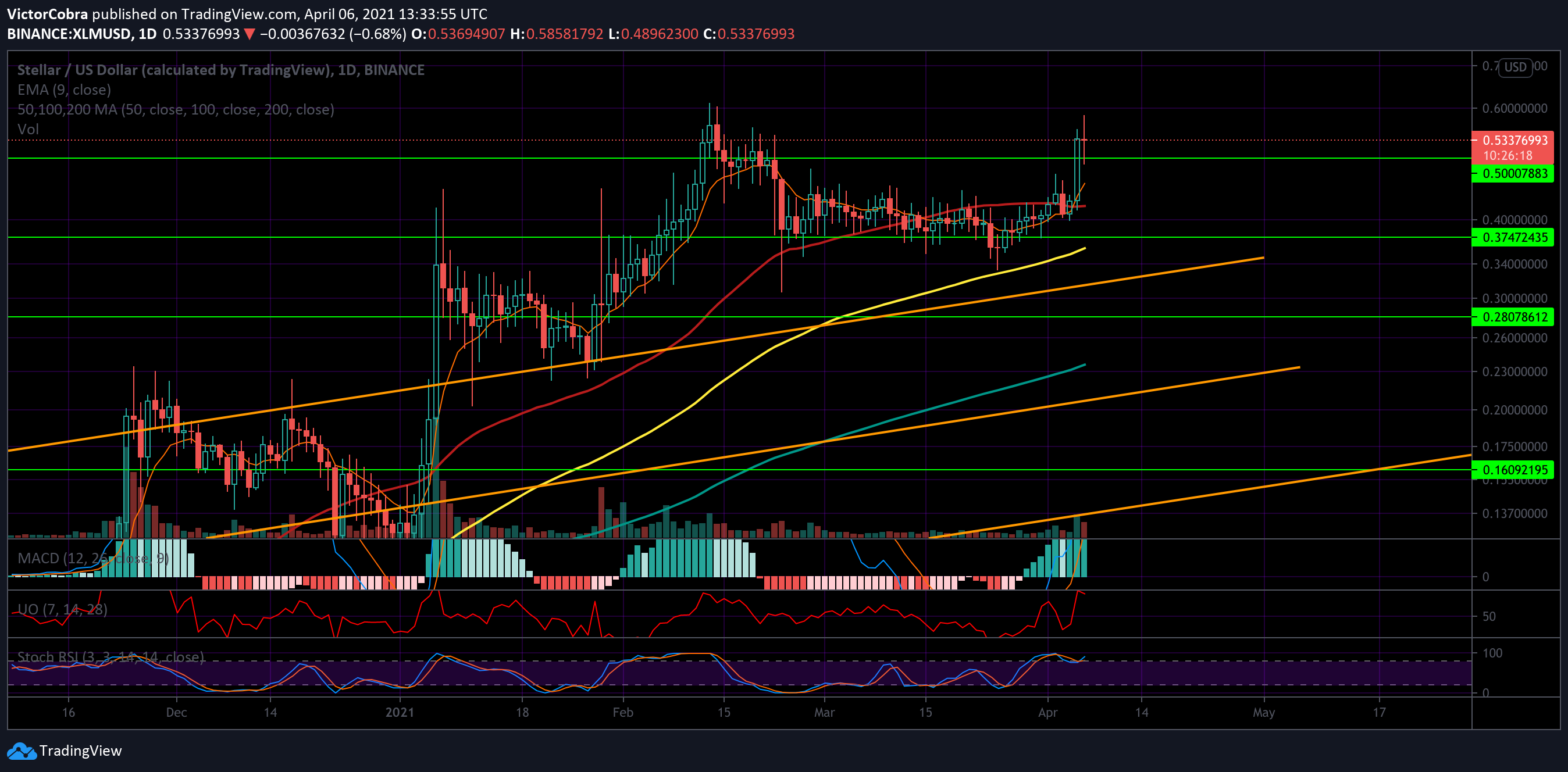Click the 0.26000000 price axis tick

[1514, 338]
